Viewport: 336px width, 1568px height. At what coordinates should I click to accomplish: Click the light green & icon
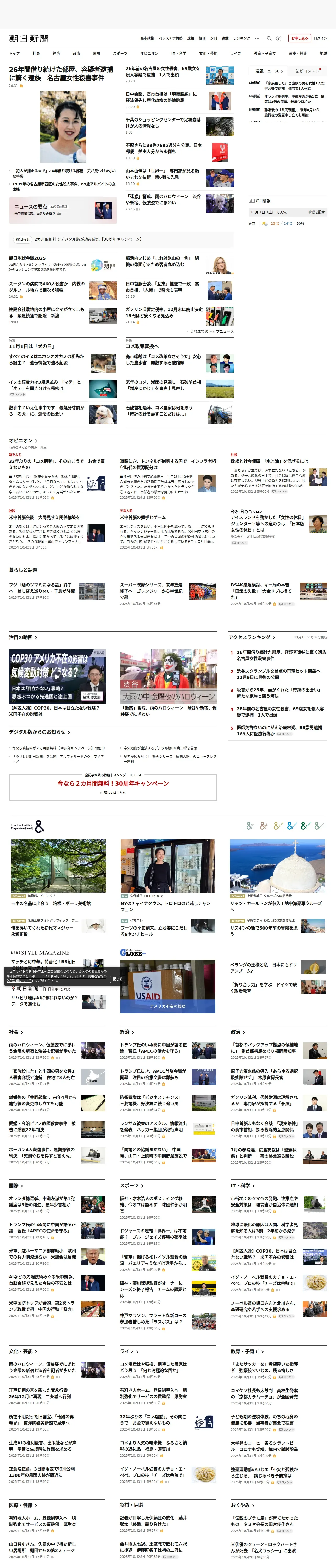tap(320, 826)
